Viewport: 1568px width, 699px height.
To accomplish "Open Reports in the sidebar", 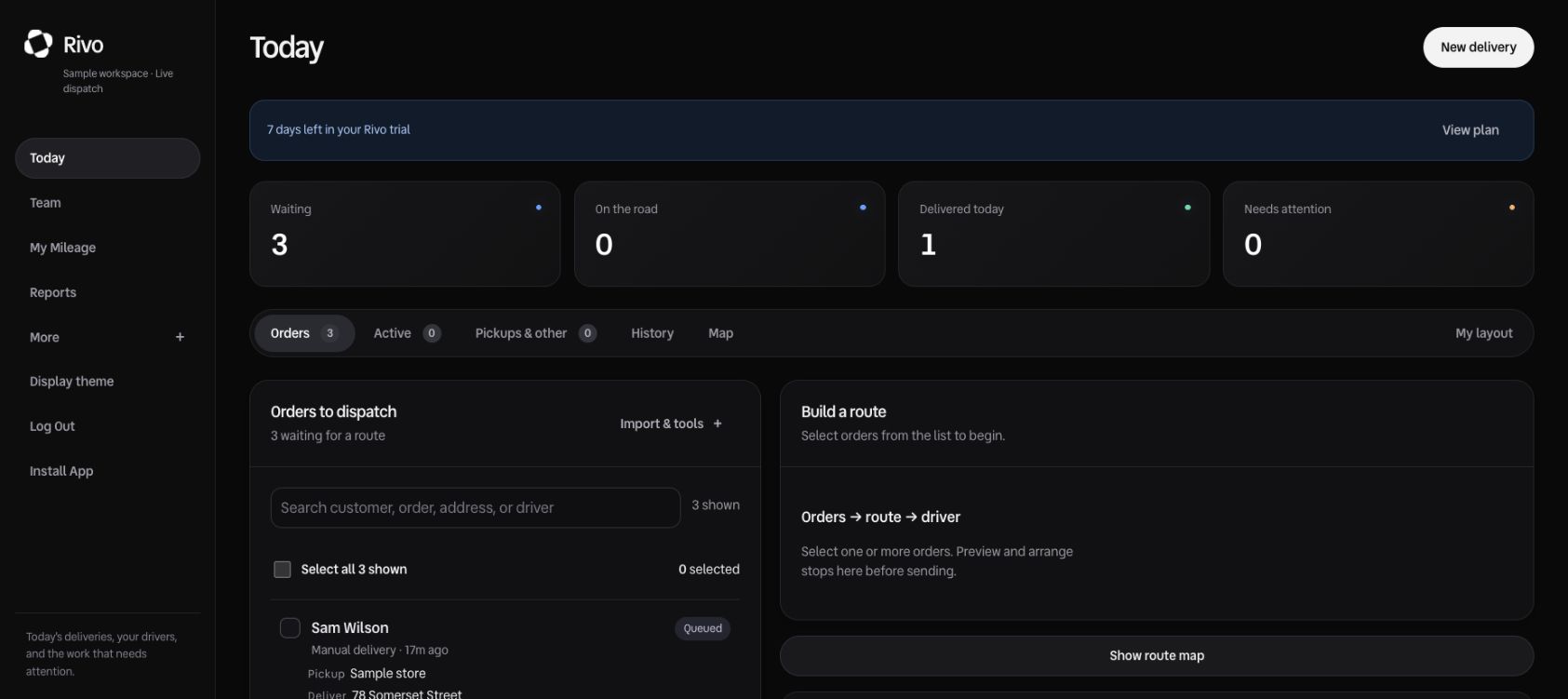I will tap(107, 292).
